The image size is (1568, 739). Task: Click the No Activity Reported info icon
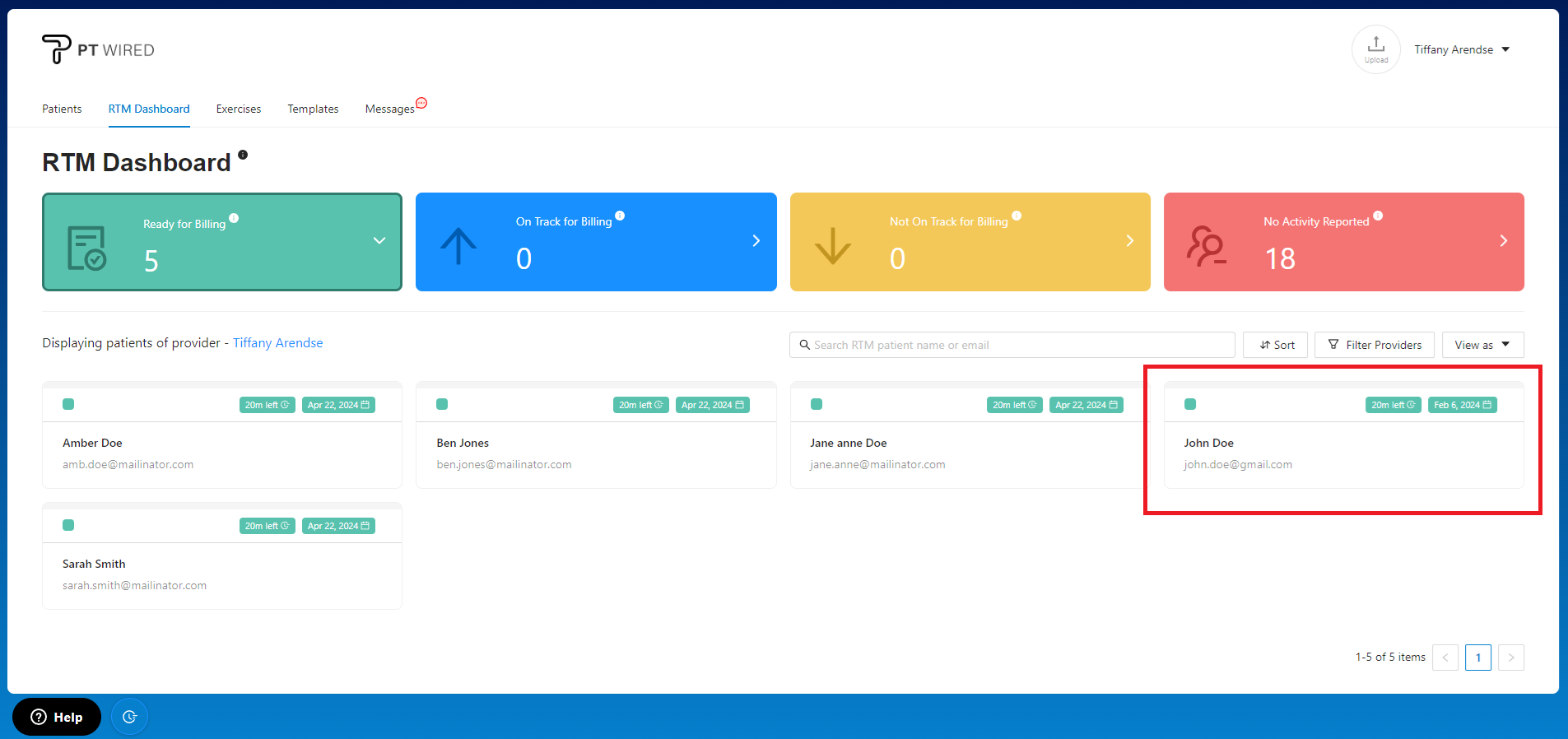(1378, 216)
